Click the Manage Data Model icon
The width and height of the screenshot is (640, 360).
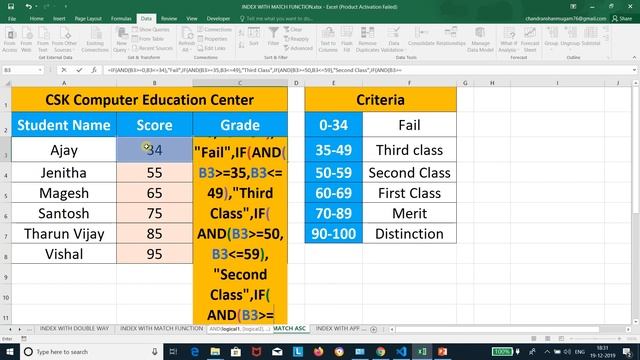click(x=480, y=40)
